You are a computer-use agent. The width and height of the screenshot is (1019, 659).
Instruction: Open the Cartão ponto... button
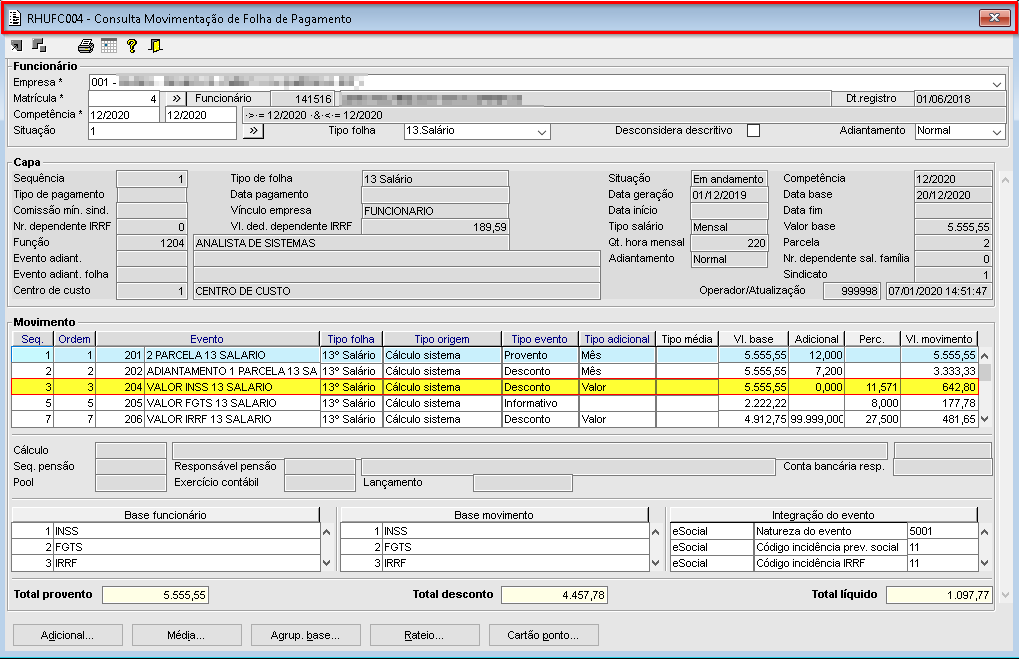(x=544, y=635)
